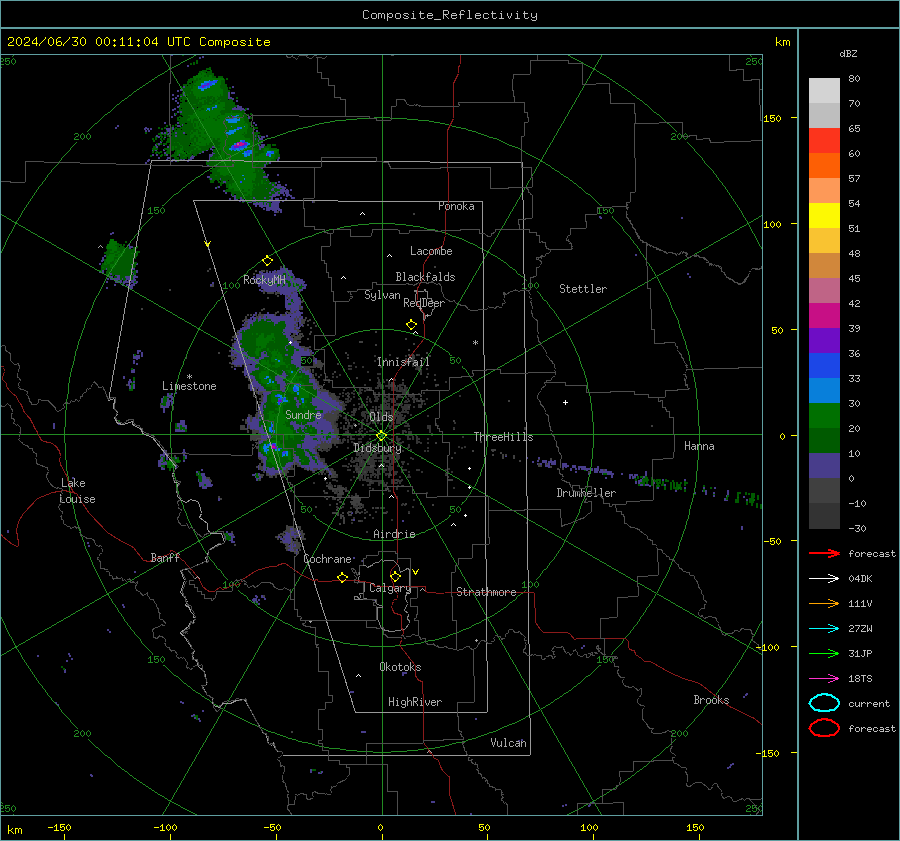
Task: Select the purple 39-36 dBZ swatch
Action: pyautogui.click(x=824, y=341)
